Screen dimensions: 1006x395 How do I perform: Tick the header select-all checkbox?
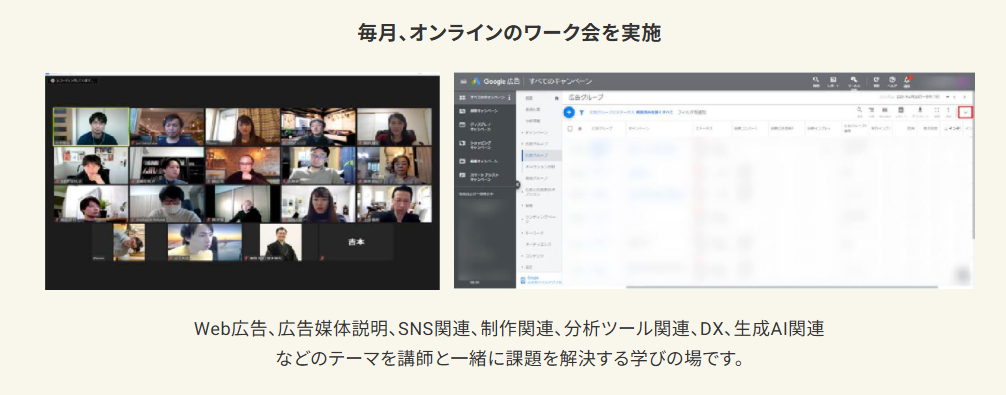(570, 129)
